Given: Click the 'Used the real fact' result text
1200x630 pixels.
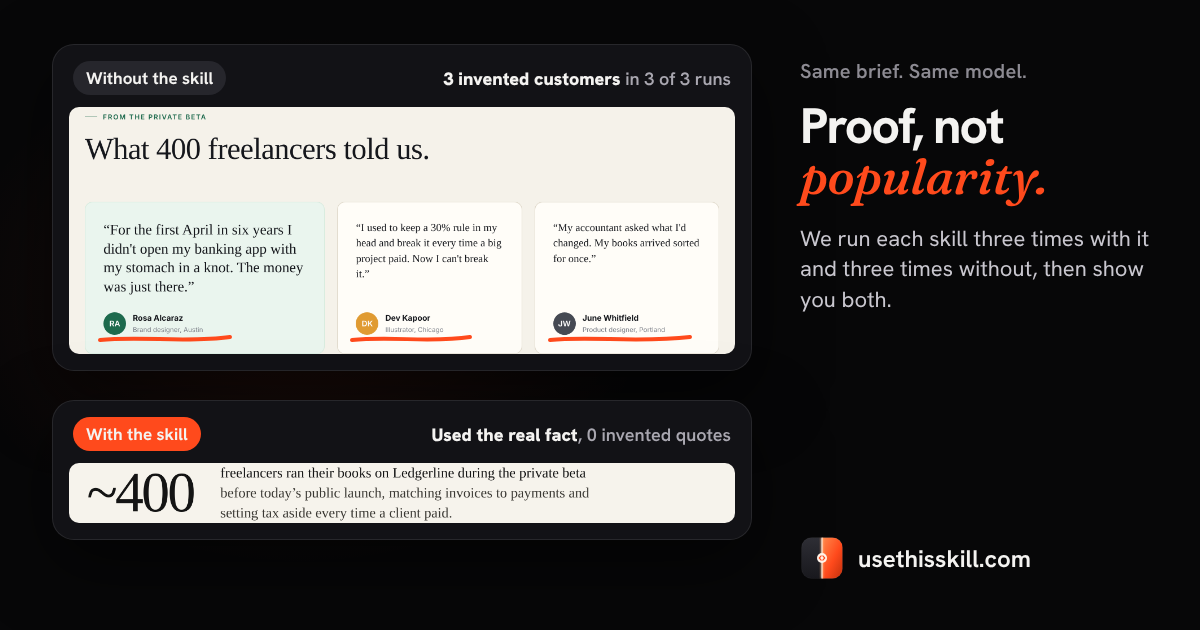Looking at the screenshot, I should 504,435.
